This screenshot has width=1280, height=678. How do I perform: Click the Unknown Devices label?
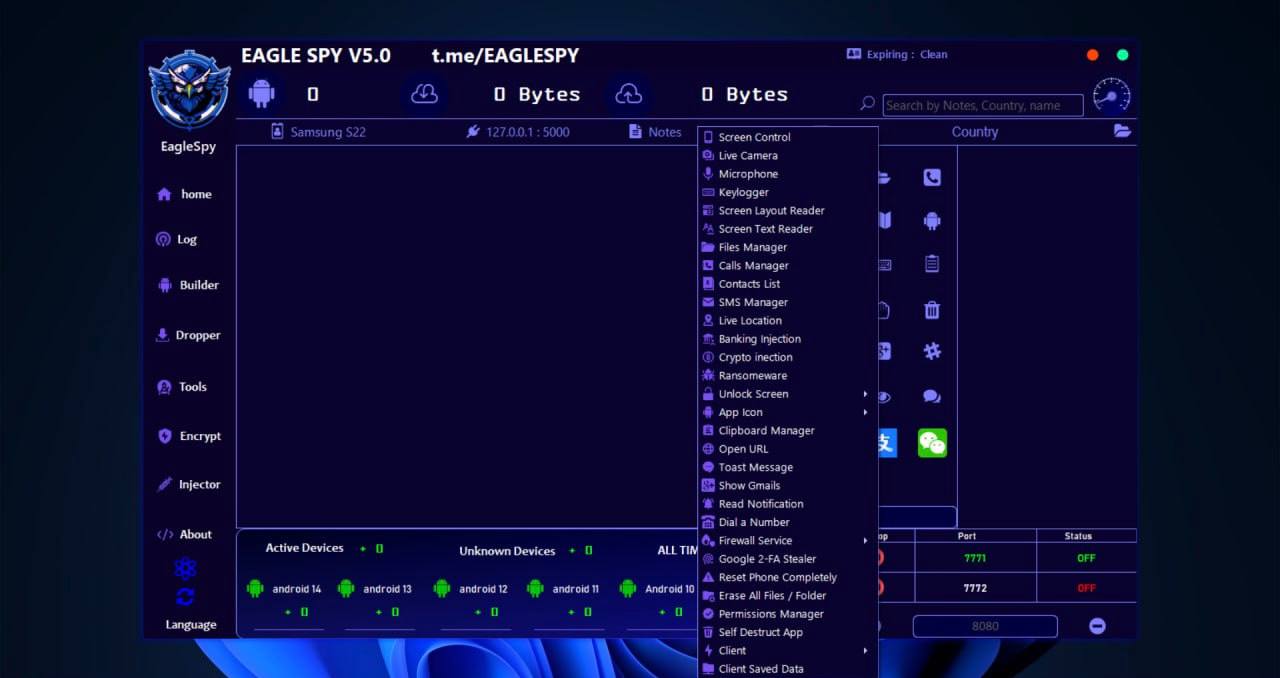[x=507, y=551]
